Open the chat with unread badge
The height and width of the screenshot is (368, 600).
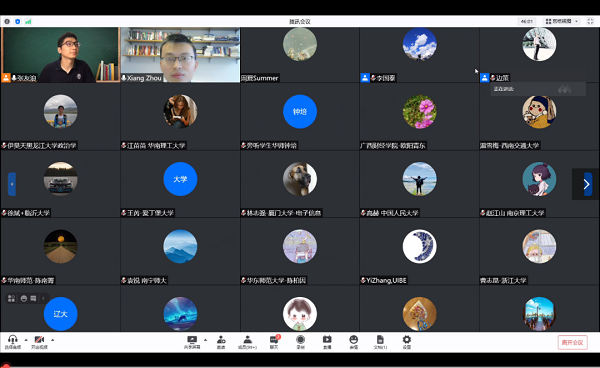point(274,342)
